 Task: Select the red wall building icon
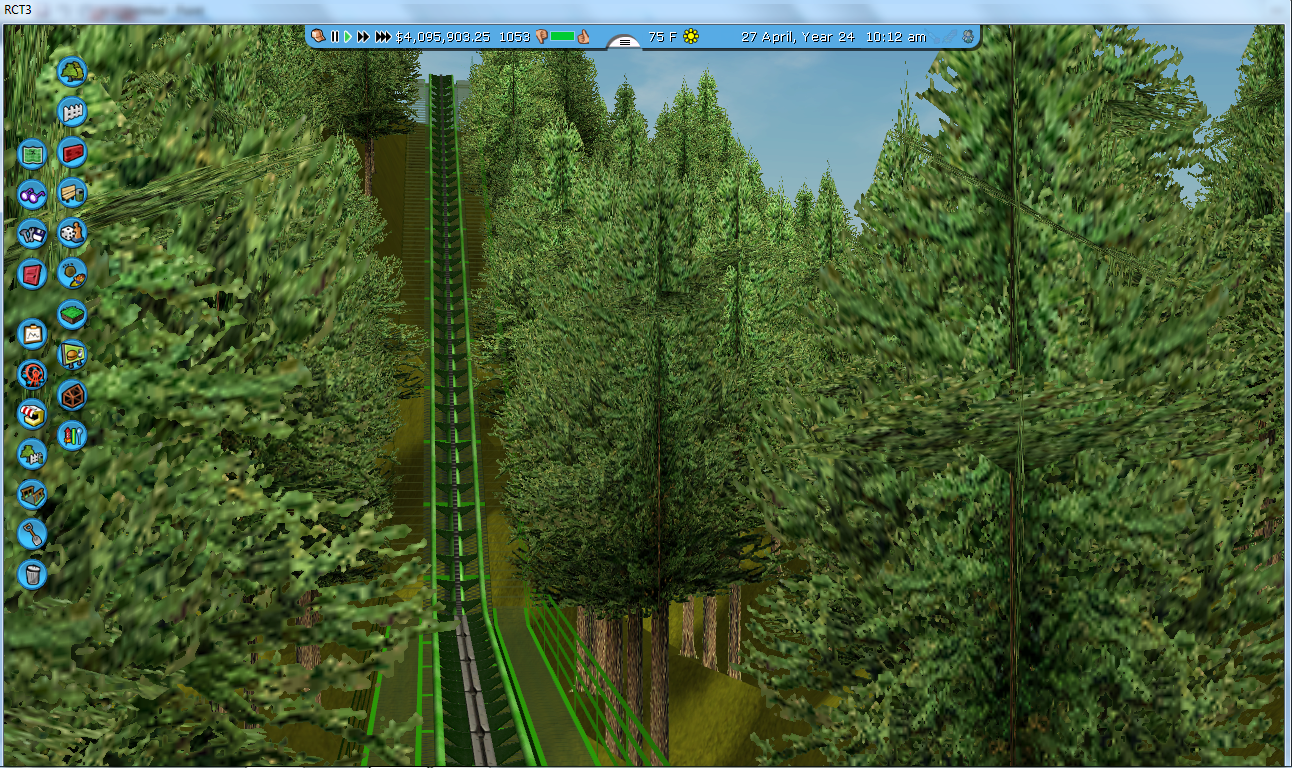(72, 152)
